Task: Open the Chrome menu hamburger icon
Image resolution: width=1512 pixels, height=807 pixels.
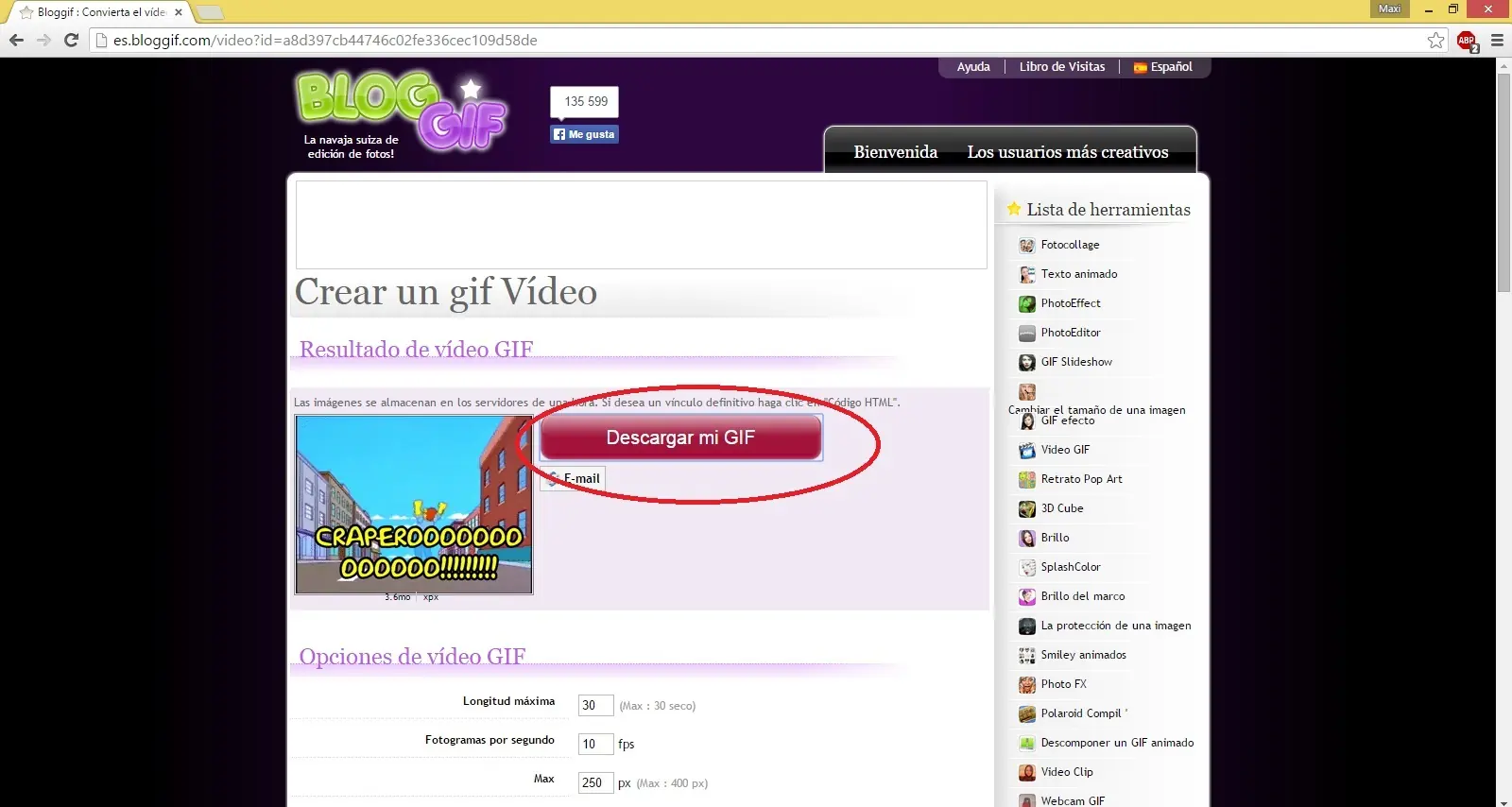Action: pos(1497,41)
